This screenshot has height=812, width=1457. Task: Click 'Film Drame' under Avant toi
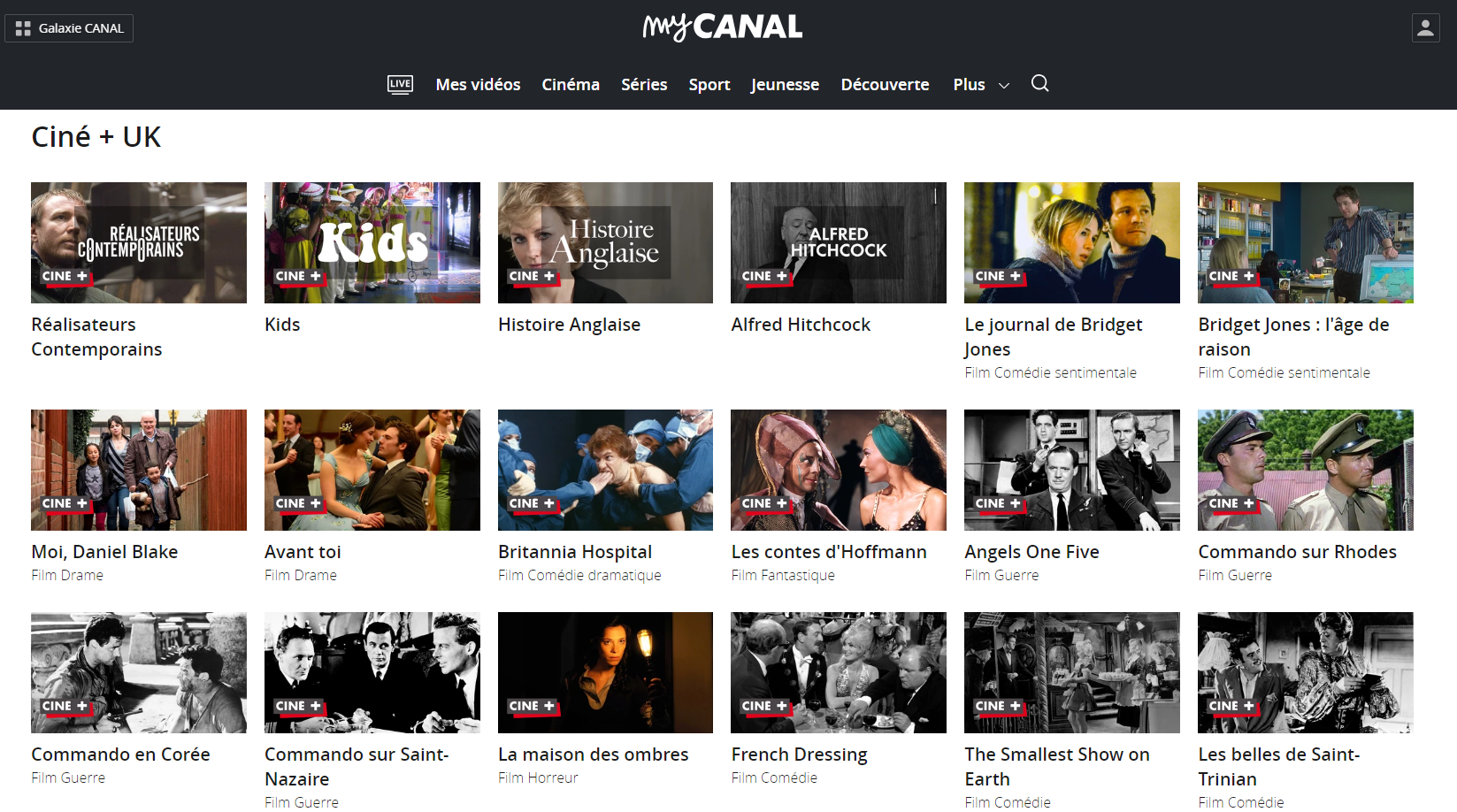(x=301, y=575)
